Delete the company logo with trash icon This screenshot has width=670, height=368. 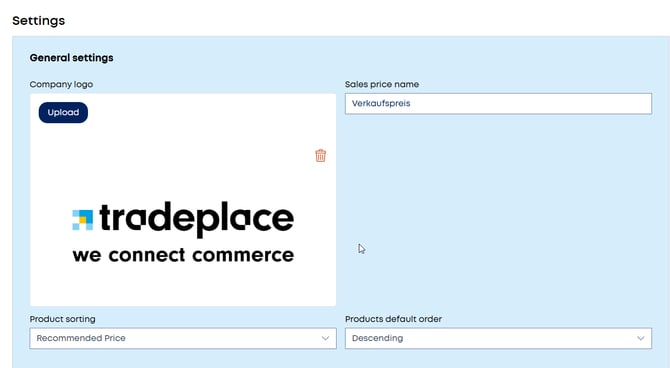[320, 156]
